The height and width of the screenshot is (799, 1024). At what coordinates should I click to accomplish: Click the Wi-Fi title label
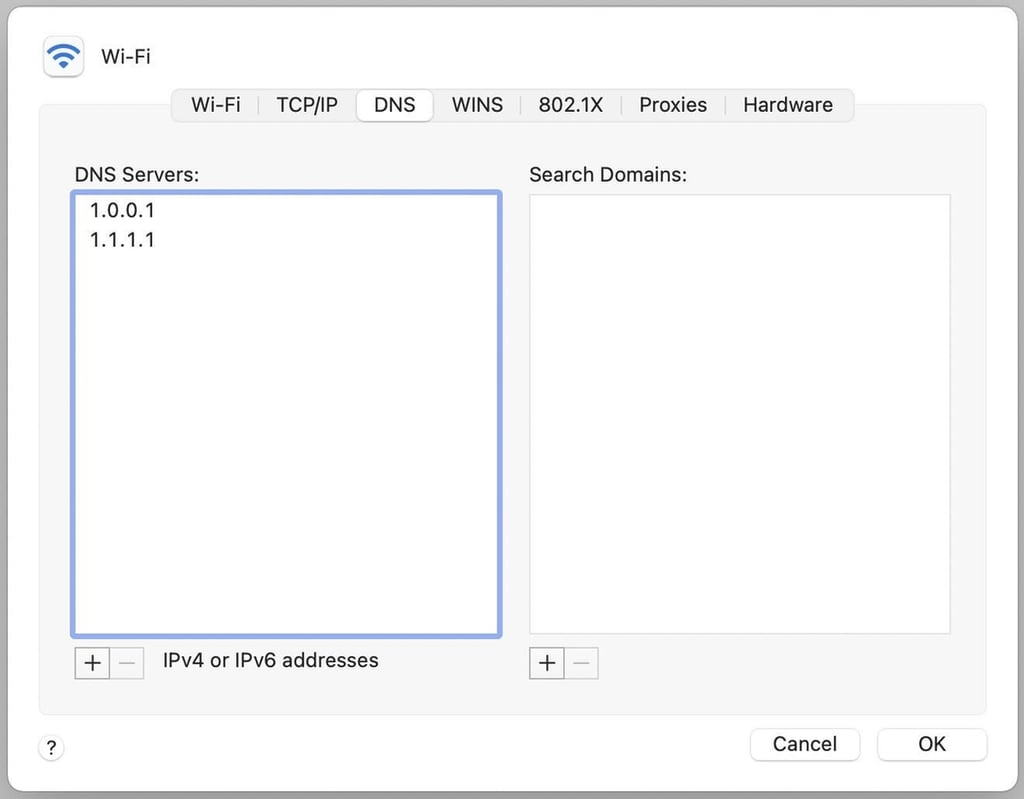125,57
